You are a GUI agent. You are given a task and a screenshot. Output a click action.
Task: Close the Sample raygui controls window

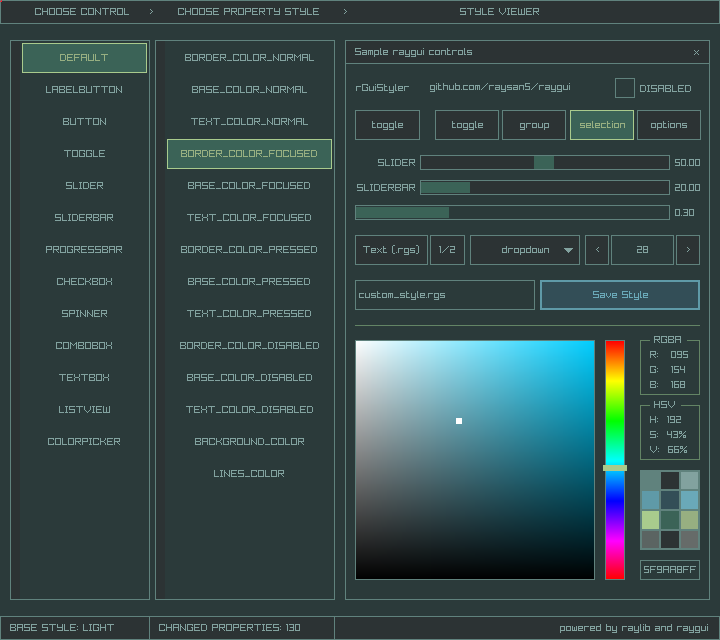[696, 52]
